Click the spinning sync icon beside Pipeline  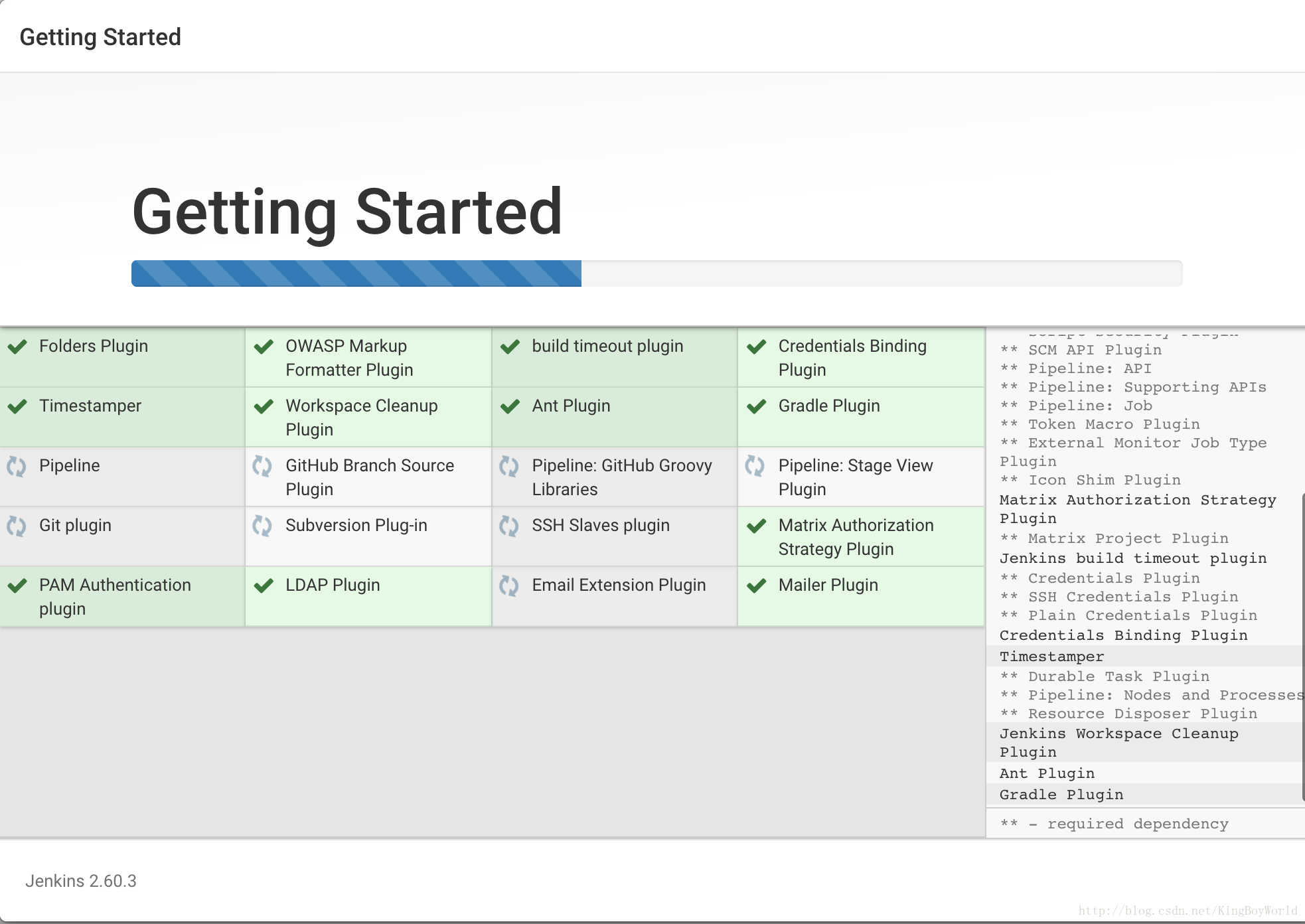pos(17,466)
